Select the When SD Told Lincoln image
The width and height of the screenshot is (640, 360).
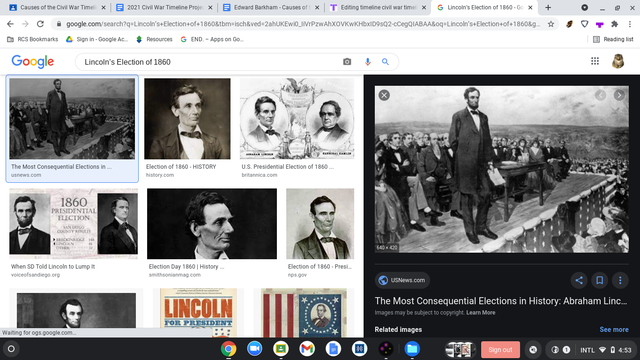pos(73,223)
